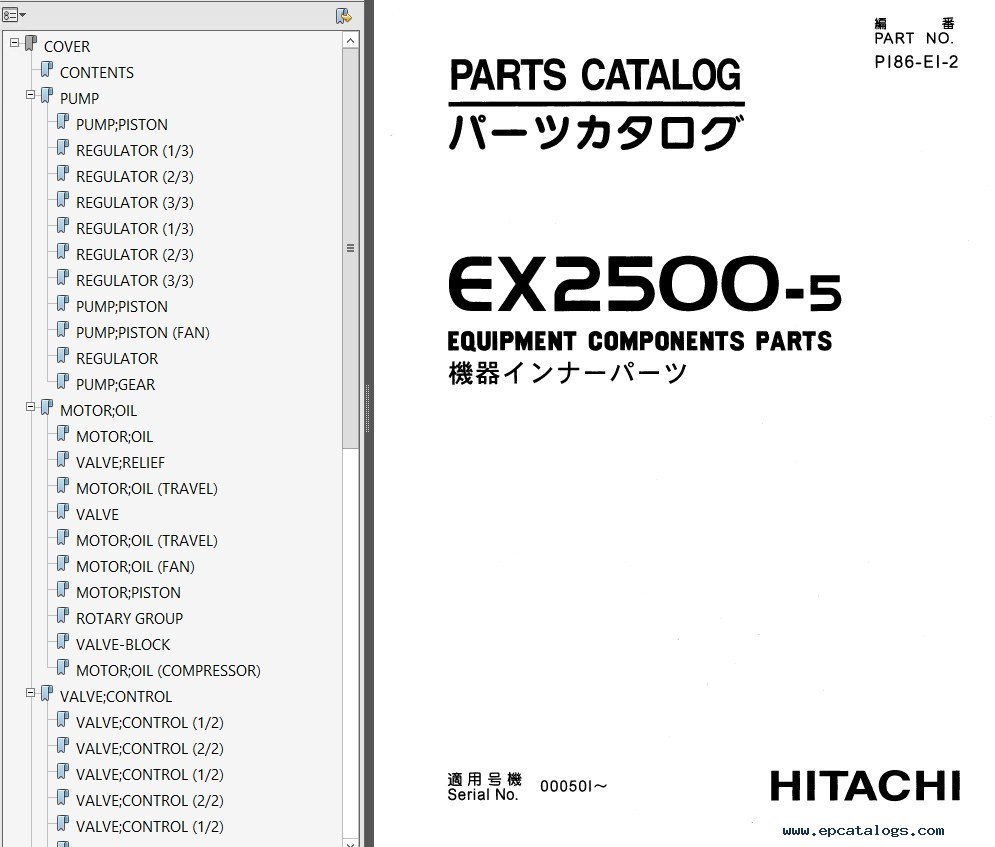Click the bookmark icon beside ROTARY GROUP

62,616
